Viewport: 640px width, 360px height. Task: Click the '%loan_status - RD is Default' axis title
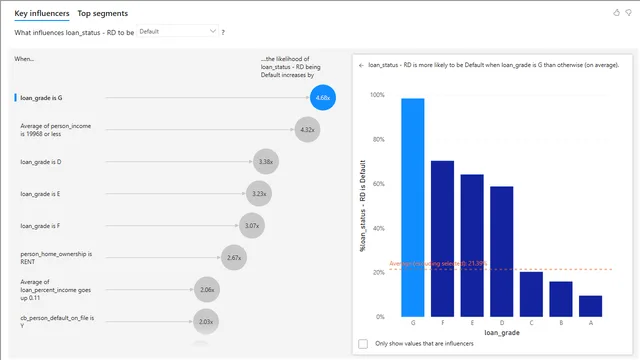tap(362, 206)
